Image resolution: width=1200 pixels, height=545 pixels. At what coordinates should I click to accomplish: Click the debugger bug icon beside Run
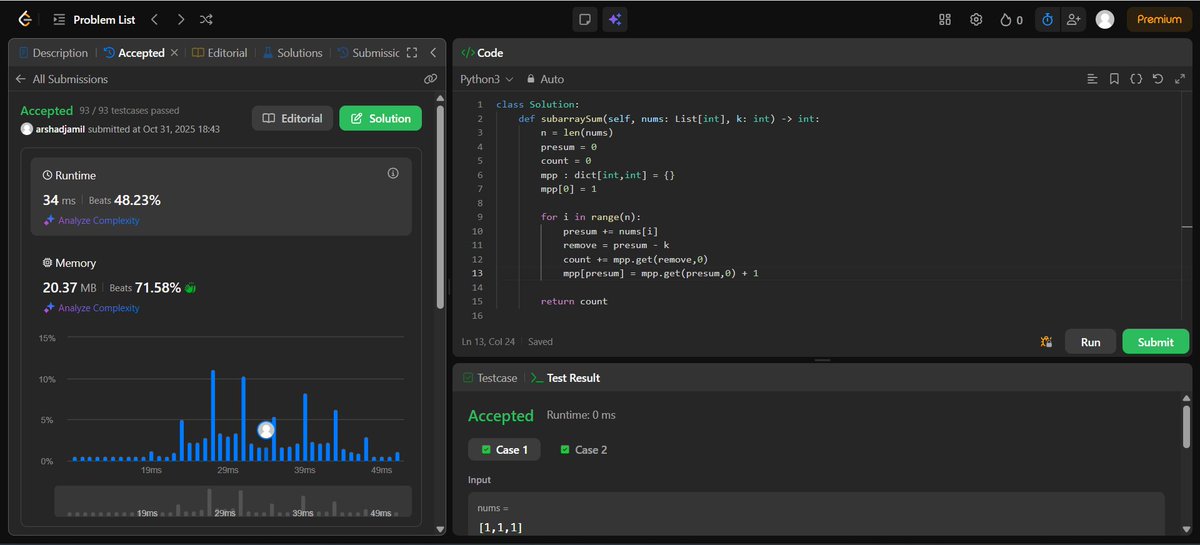1046,342
